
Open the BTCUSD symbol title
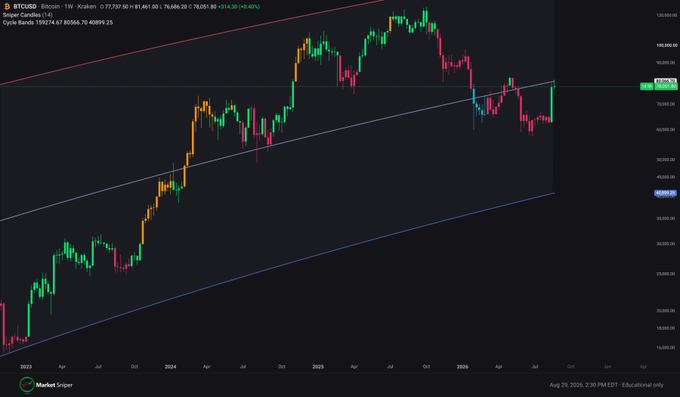click(x=25, y=7)
